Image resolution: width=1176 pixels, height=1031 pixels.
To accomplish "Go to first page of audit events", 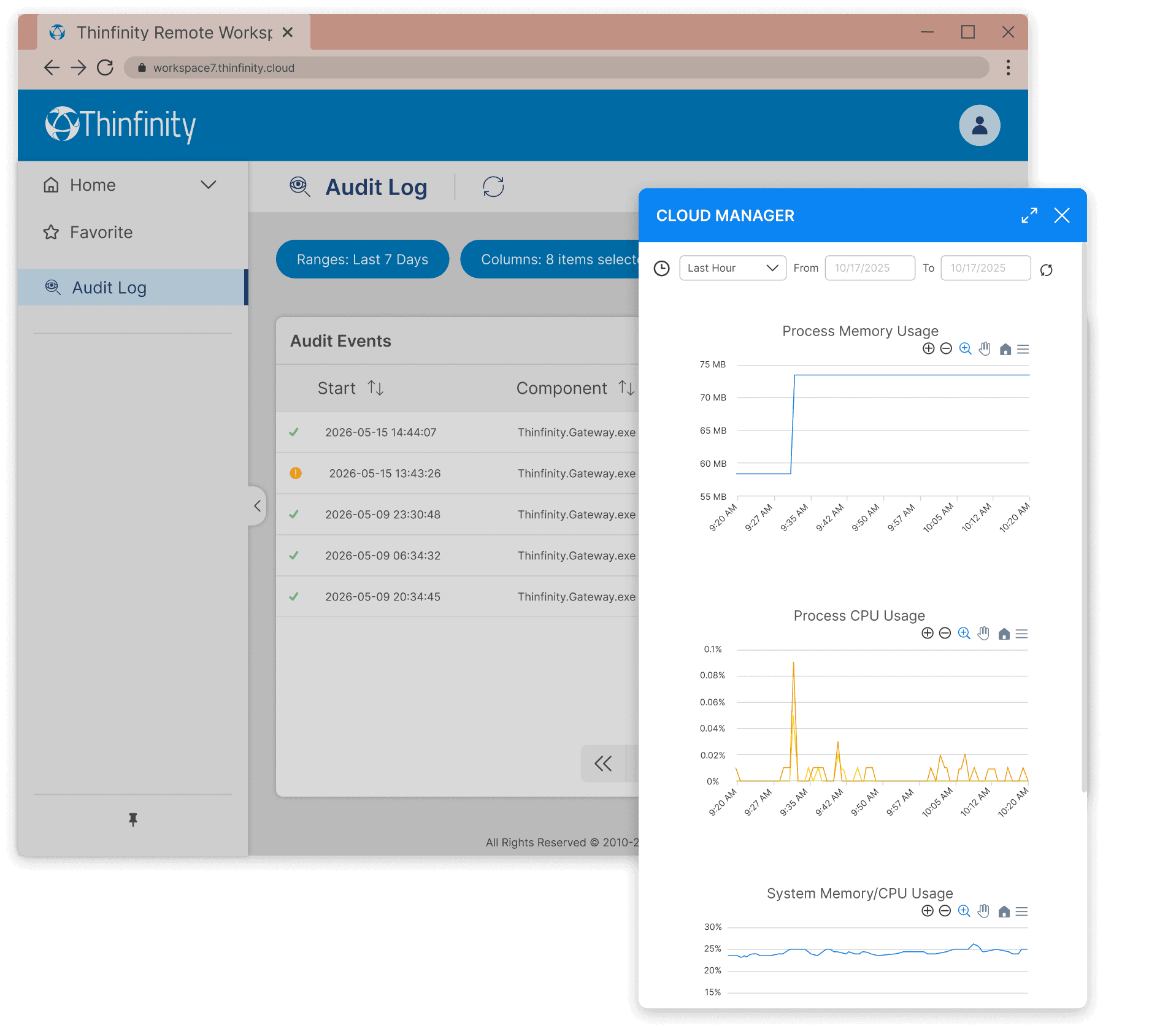I will (x=603, y=764).
